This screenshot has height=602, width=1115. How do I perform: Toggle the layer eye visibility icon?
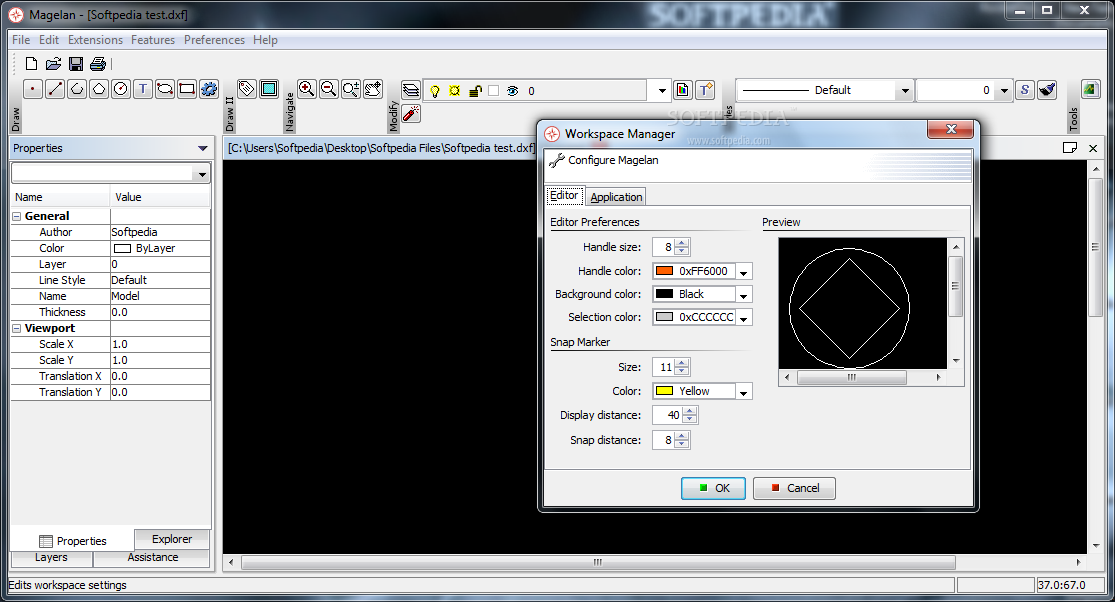(513, 91)
